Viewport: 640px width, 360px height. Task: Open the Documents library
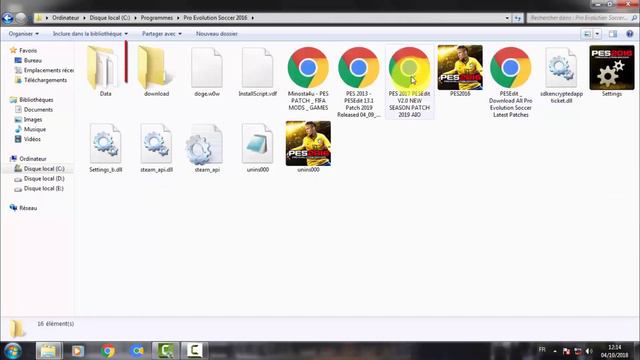(x=38, y=109)
